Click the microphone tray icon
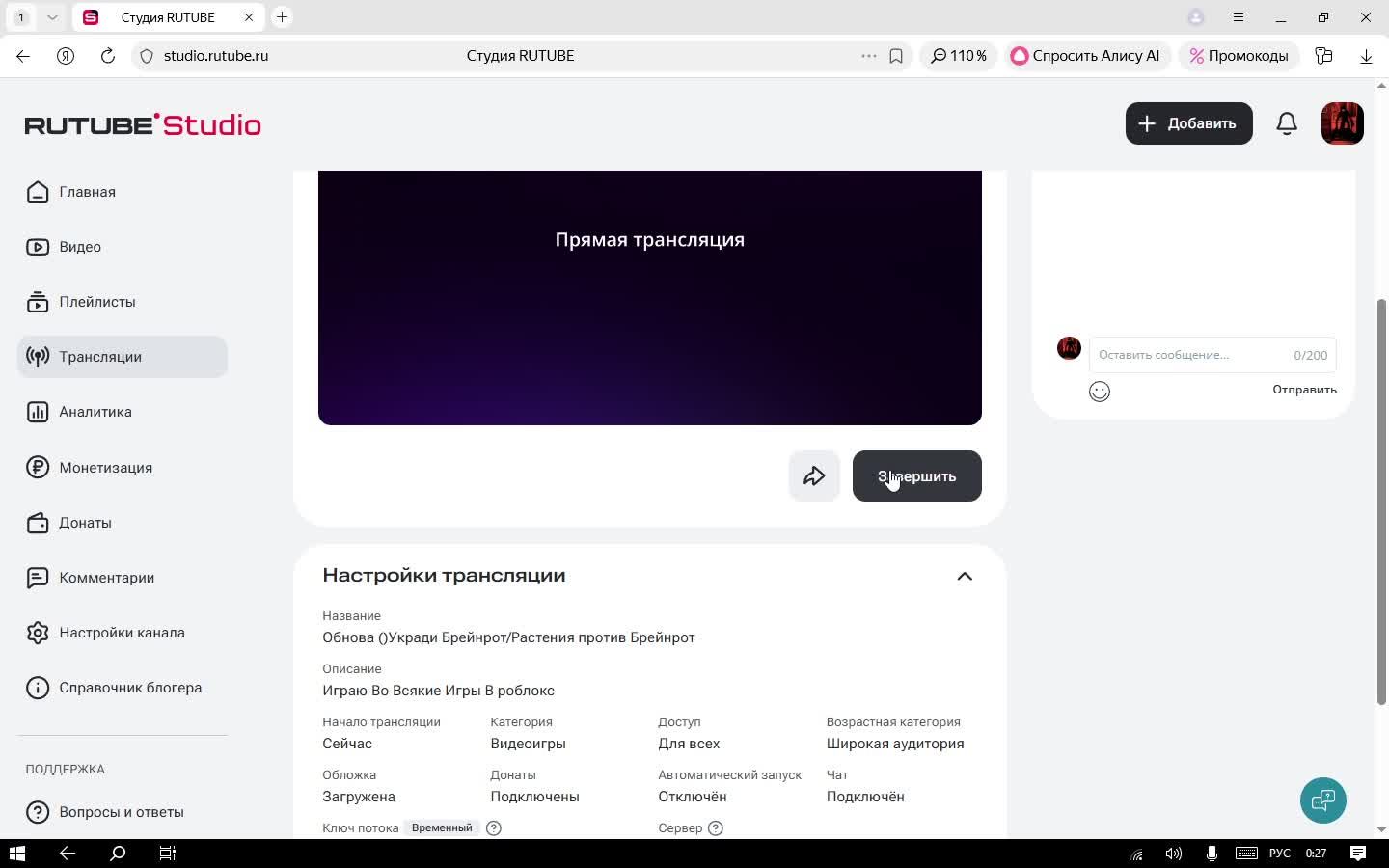 tap(1212, 854)
